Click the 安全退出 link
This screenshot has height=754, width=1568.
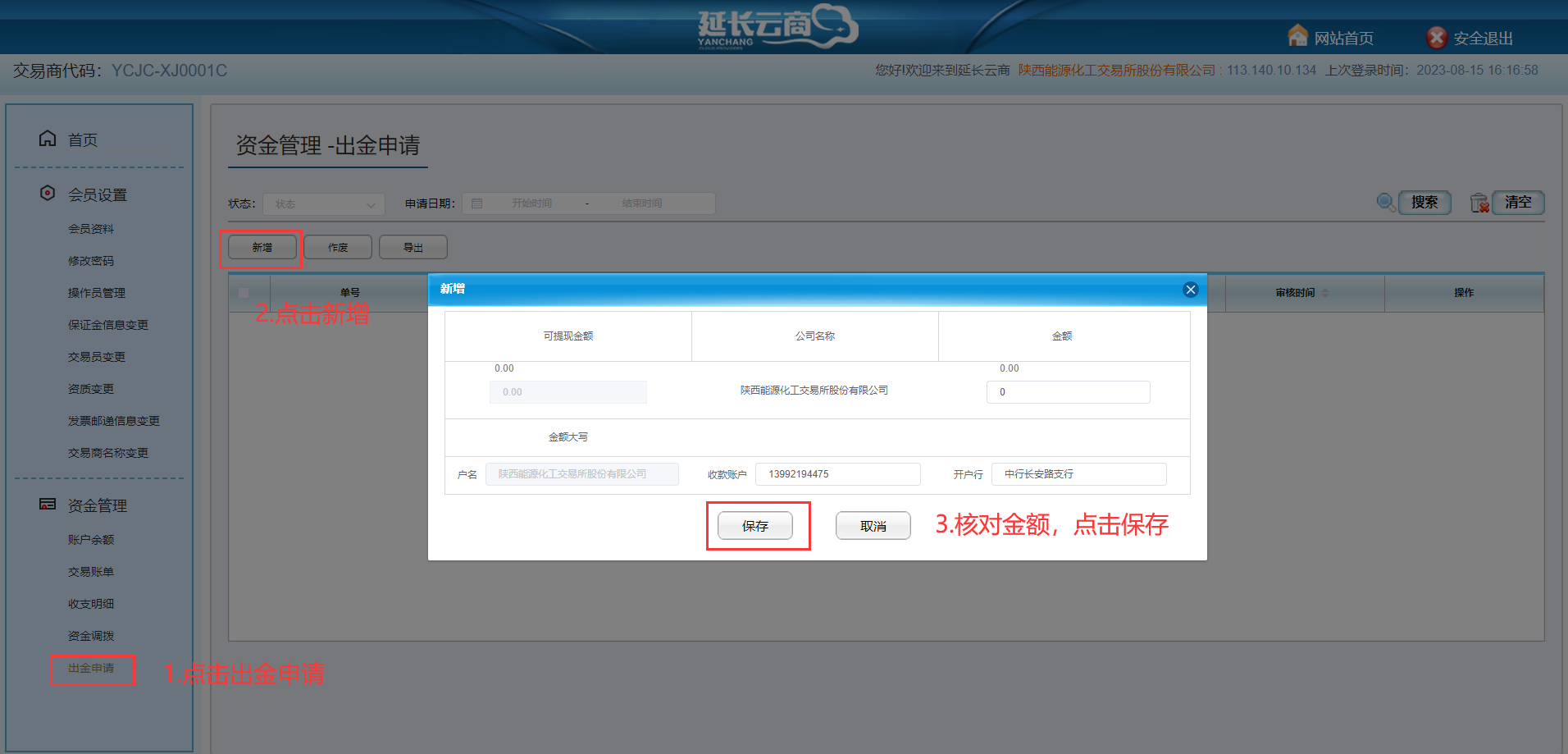coord(1483,38)
